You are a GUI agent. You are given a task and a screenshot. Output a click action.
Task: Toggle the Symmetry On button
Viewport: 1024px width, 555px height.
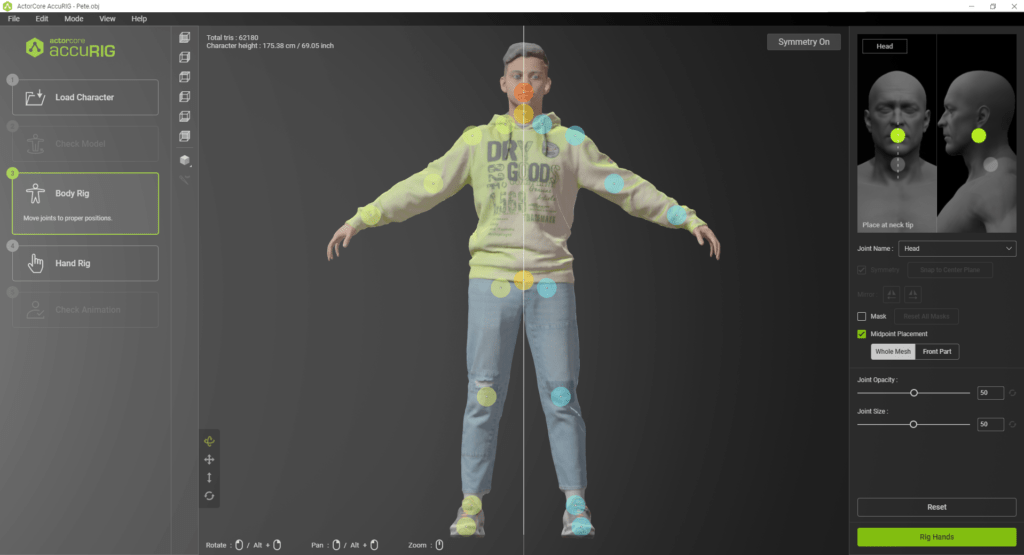pos(803,42)
